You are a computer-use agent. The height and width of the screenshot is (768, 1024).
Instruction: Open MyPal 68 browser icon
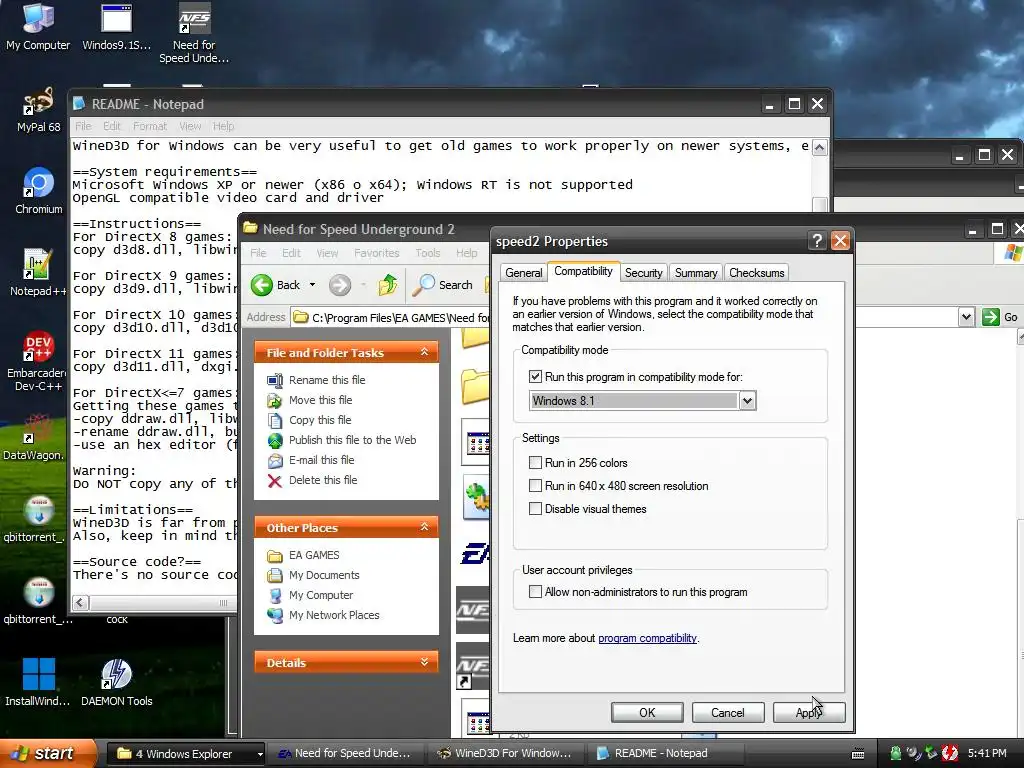[x=38, y=109]
